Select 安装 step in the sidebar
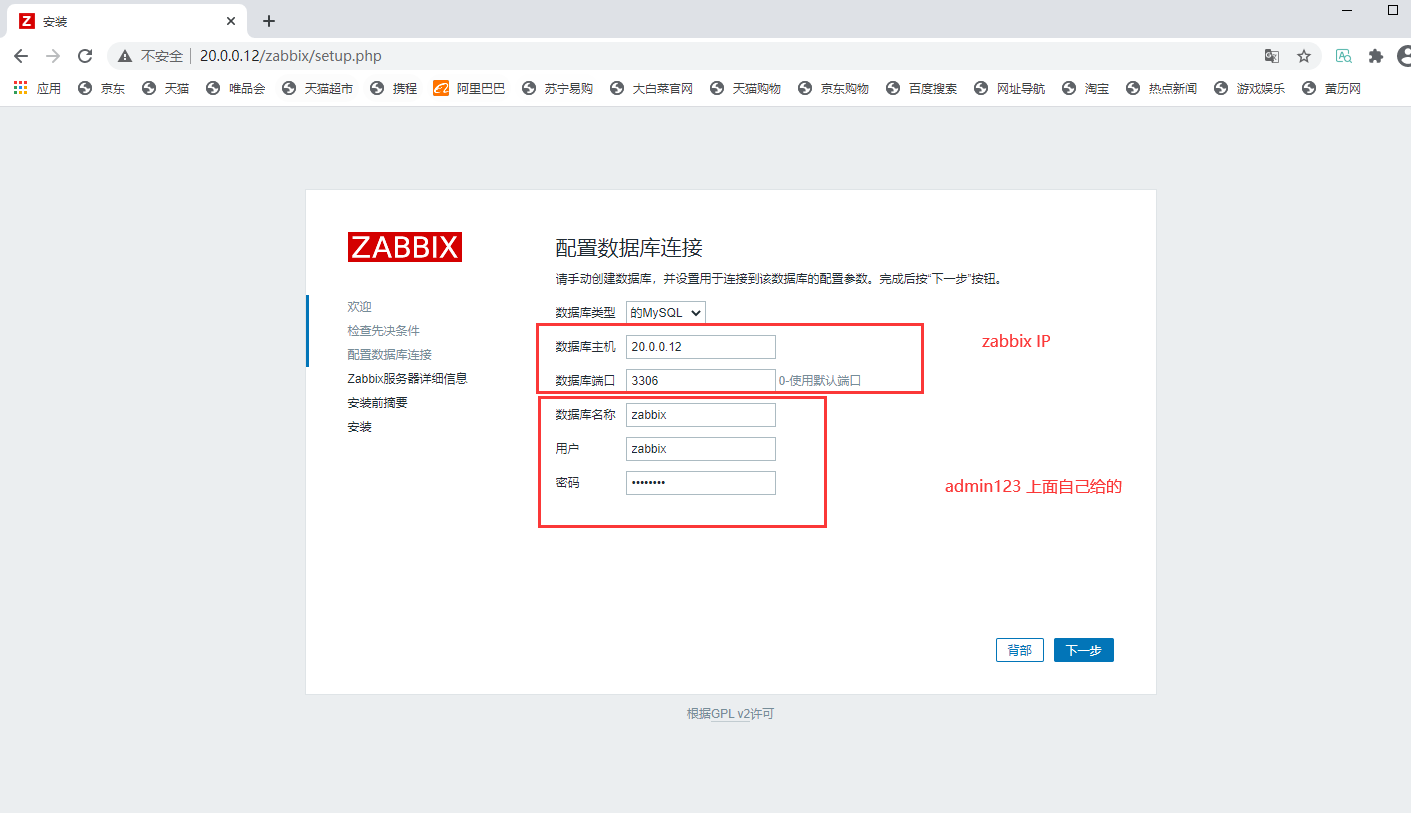 pos(359,427)
